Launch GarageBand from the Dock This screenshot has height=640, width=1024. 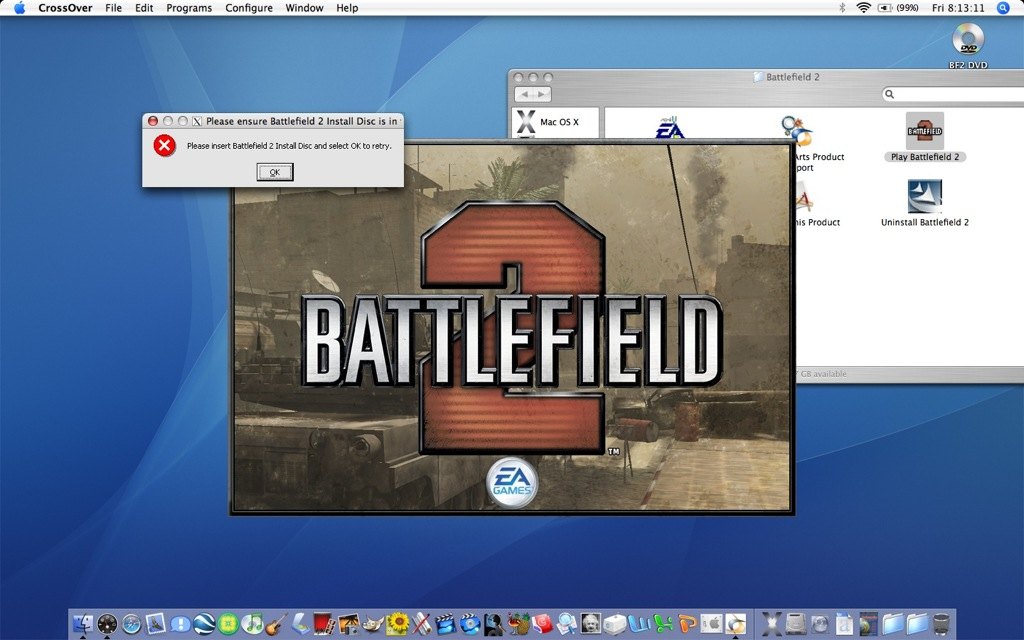point(275,625)
